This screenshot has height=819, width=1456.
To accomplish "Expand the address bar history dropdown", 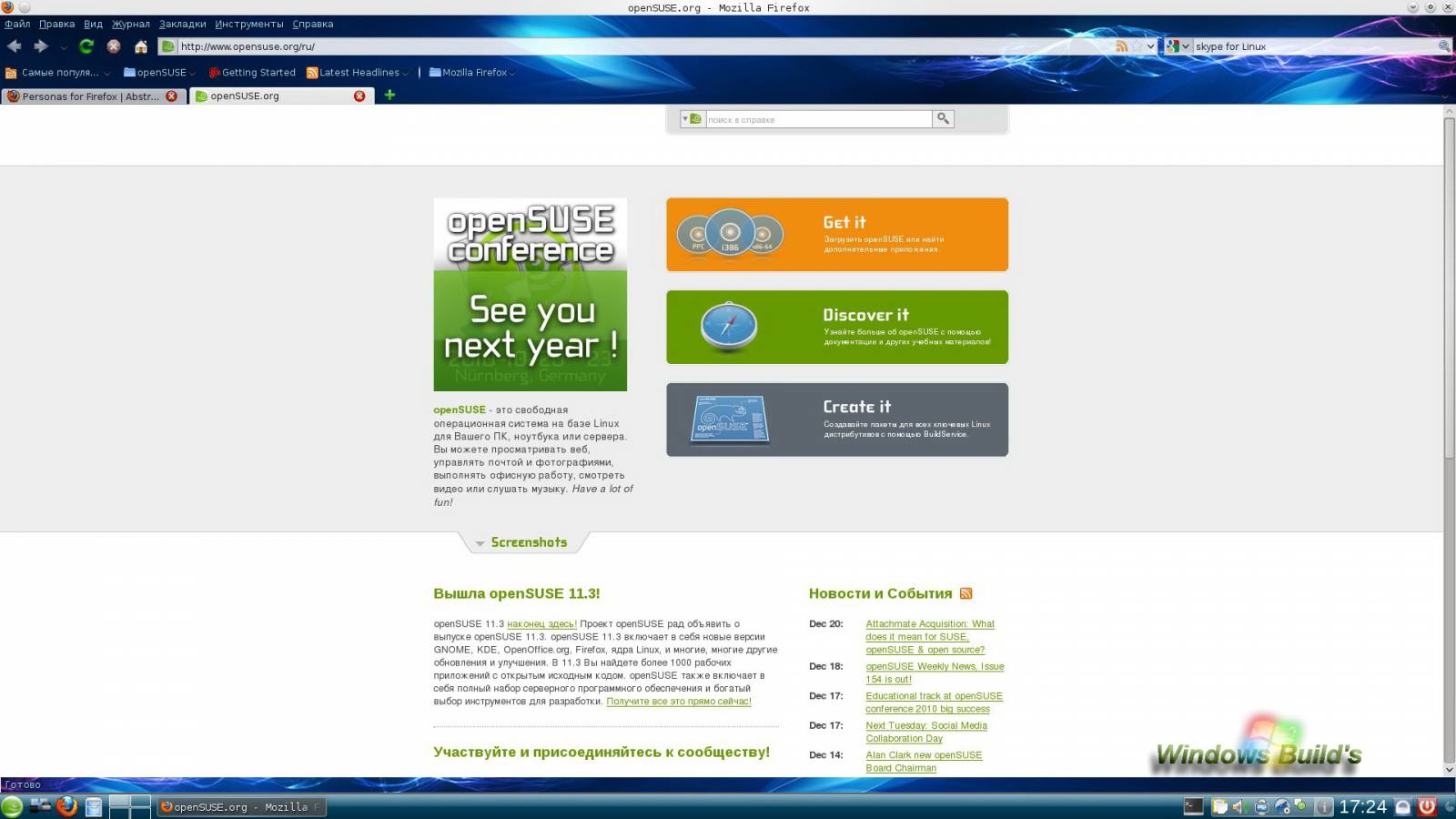I will (1150, 46).
